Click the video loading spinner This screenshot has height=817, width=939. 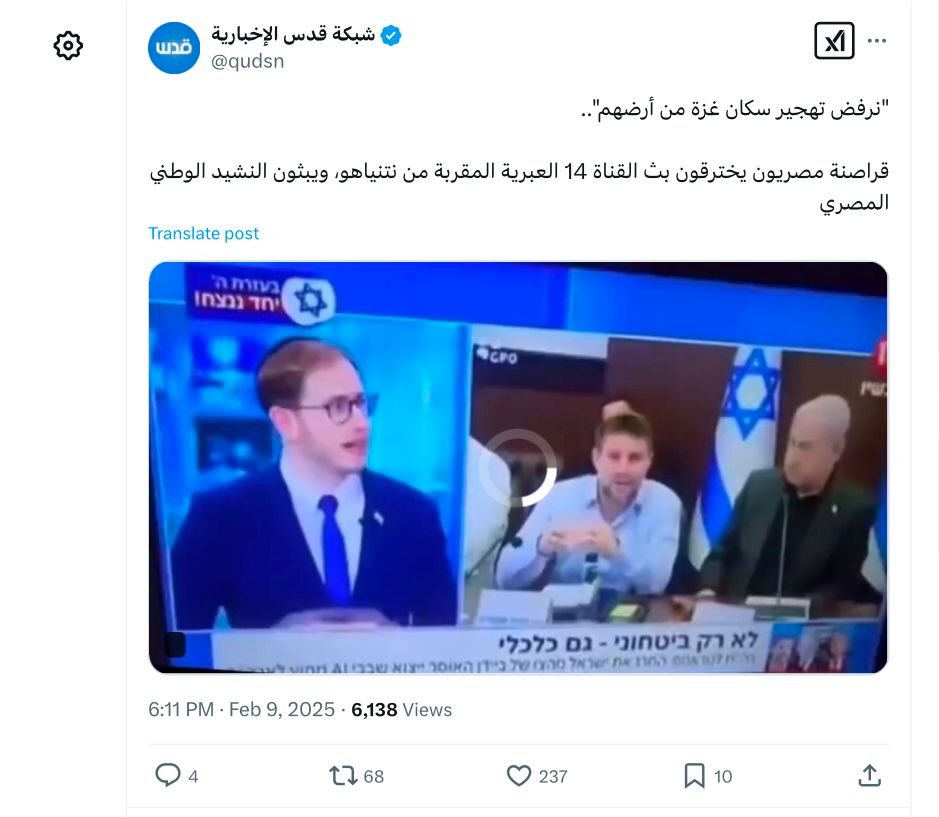pyautogui.click(x=518, y=468)
